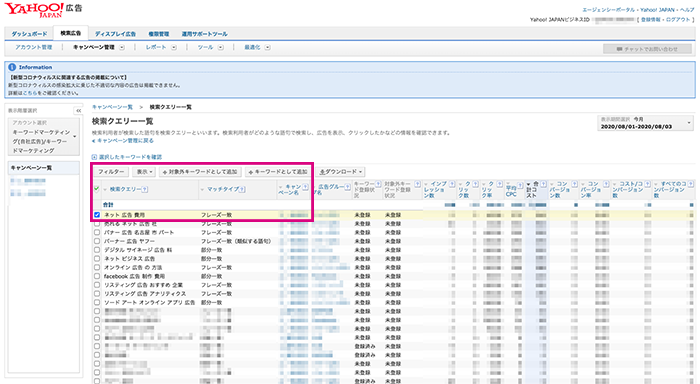Sort by the 検索クエリー column header
Viewport: 700px width, 384px height.
pyautogui.click(x=125, y=189)
